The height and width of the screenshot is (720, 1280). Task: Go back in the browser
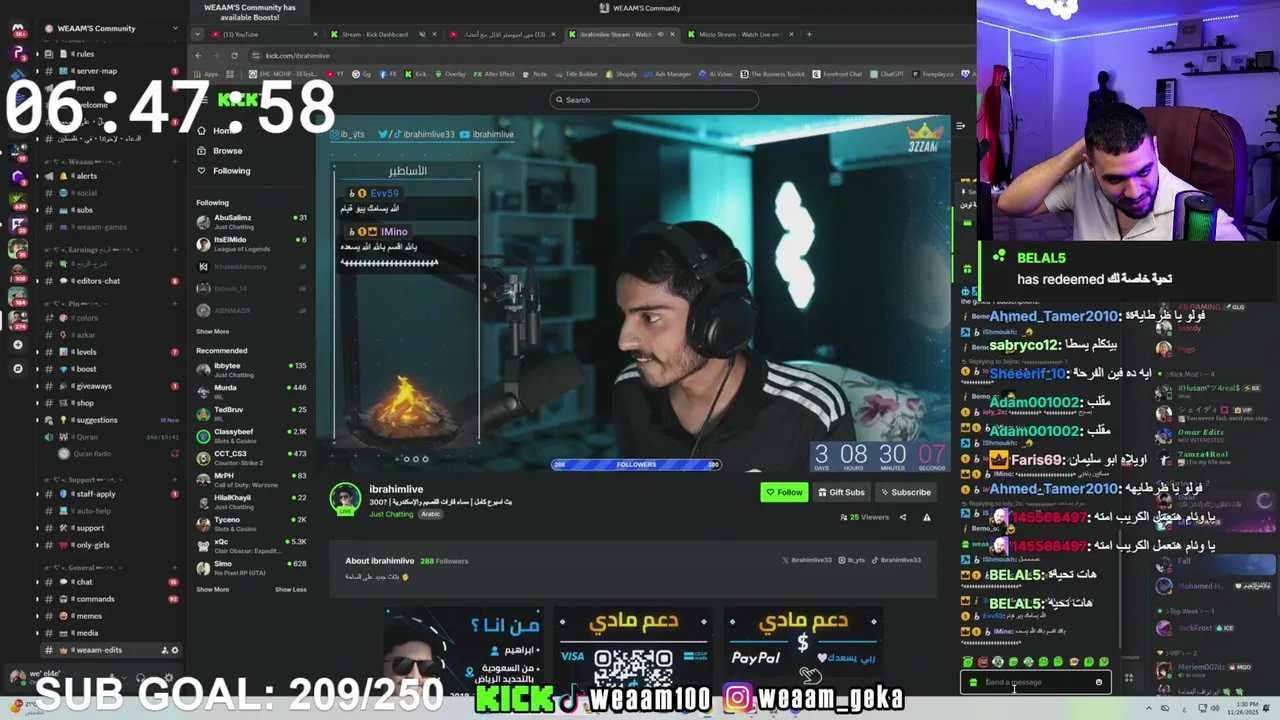[x=198, y=55]
